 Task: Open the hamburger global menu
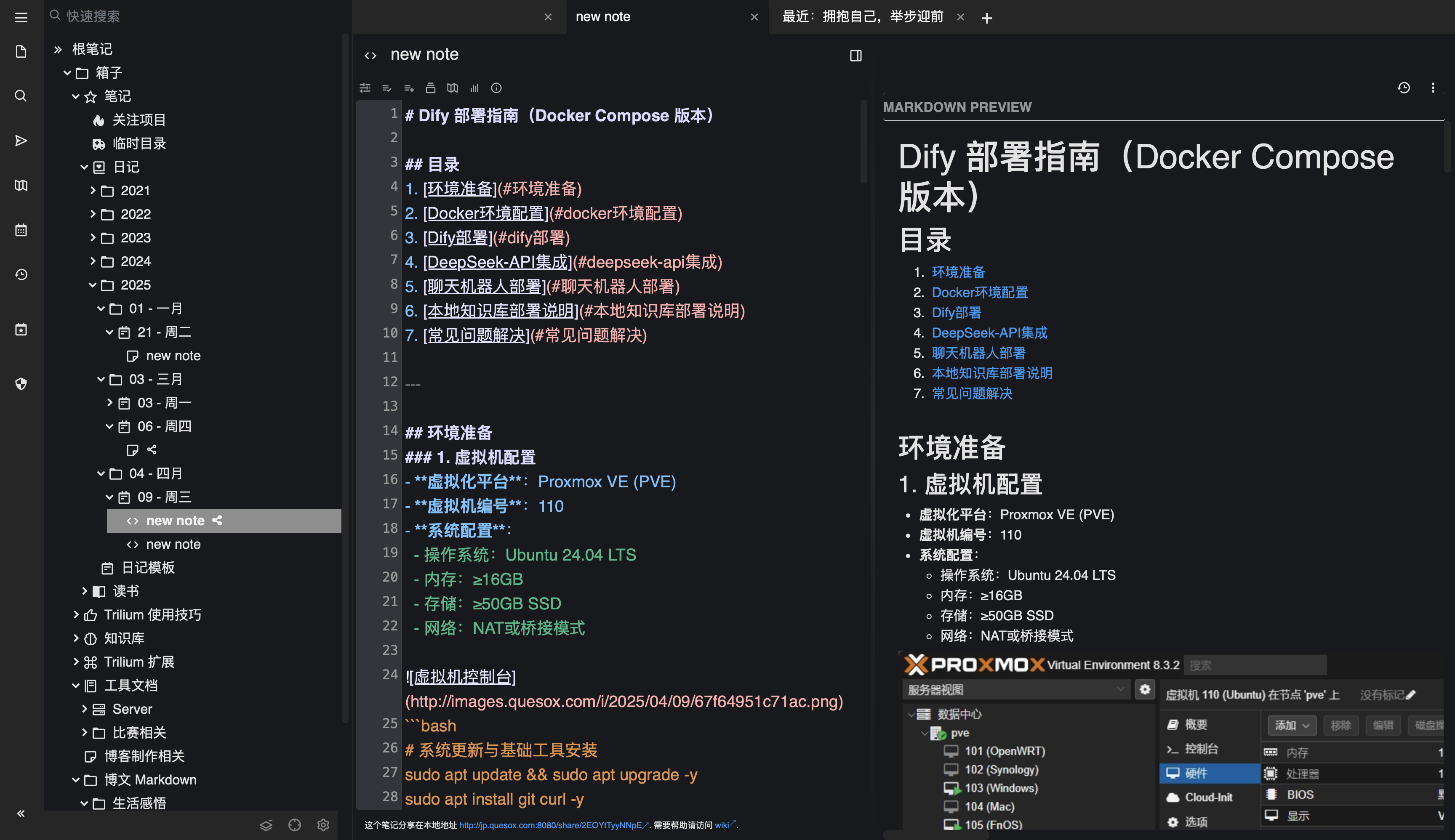[21, 17]
